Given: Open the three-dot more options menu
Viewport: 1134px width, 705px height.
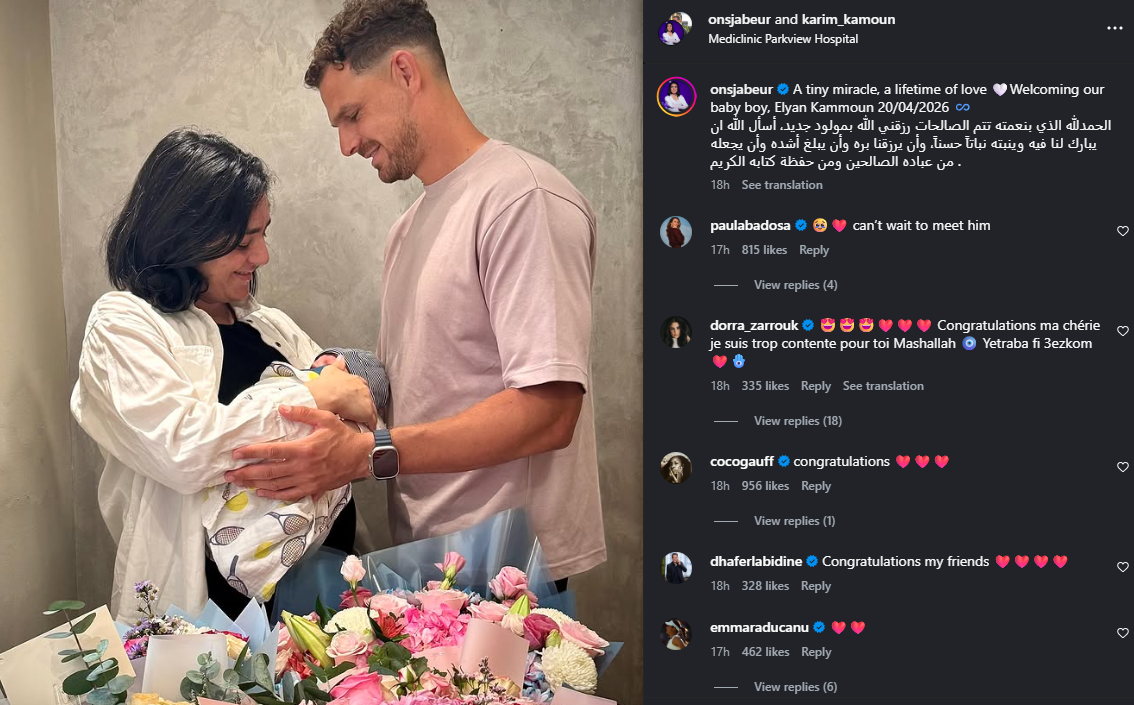Looking at the screenshot, I should (x=1114, y=28).
